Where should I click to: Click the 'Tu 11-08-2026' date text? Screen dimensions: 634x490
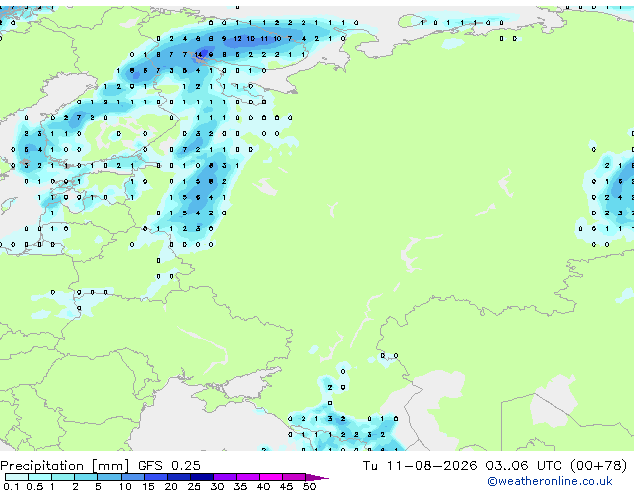click(x=420, y=466)
